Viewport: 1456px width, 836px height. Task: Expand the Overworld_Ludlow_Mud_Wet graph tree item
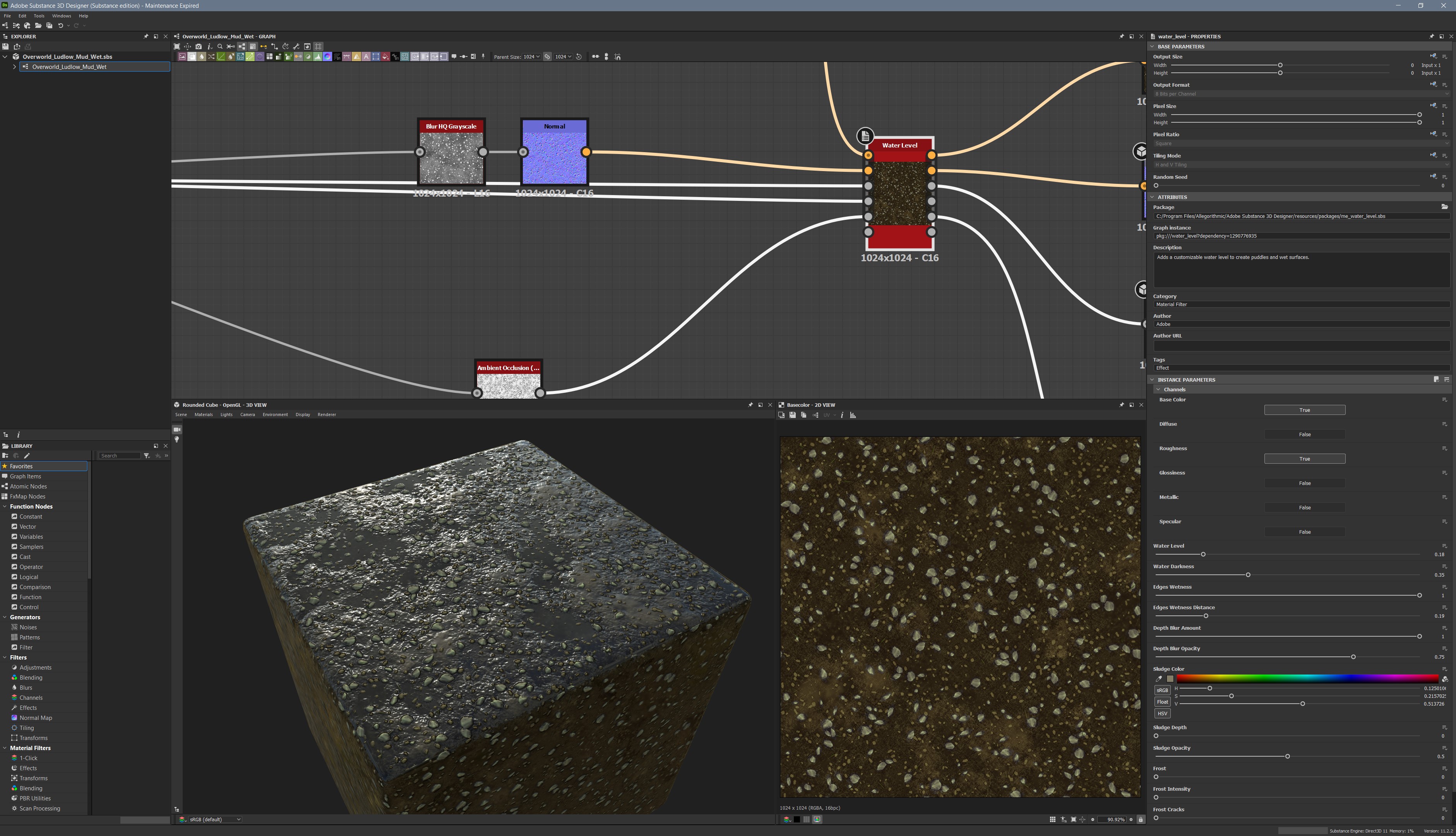[x=14, y=67]
